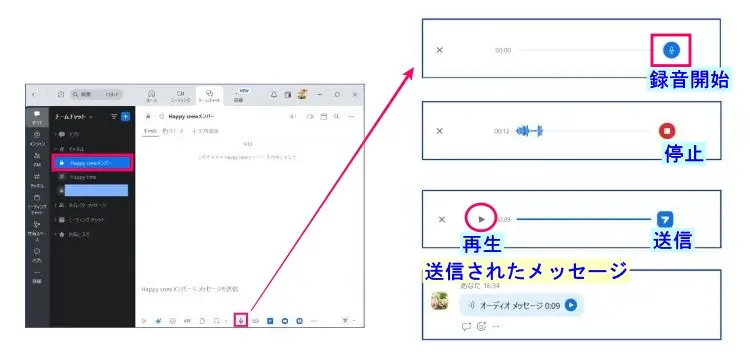The height and width of the screenshot is (360, 750).
Task: Expand the ミーティングチャット section in the chat list
Action: (79, 220)
